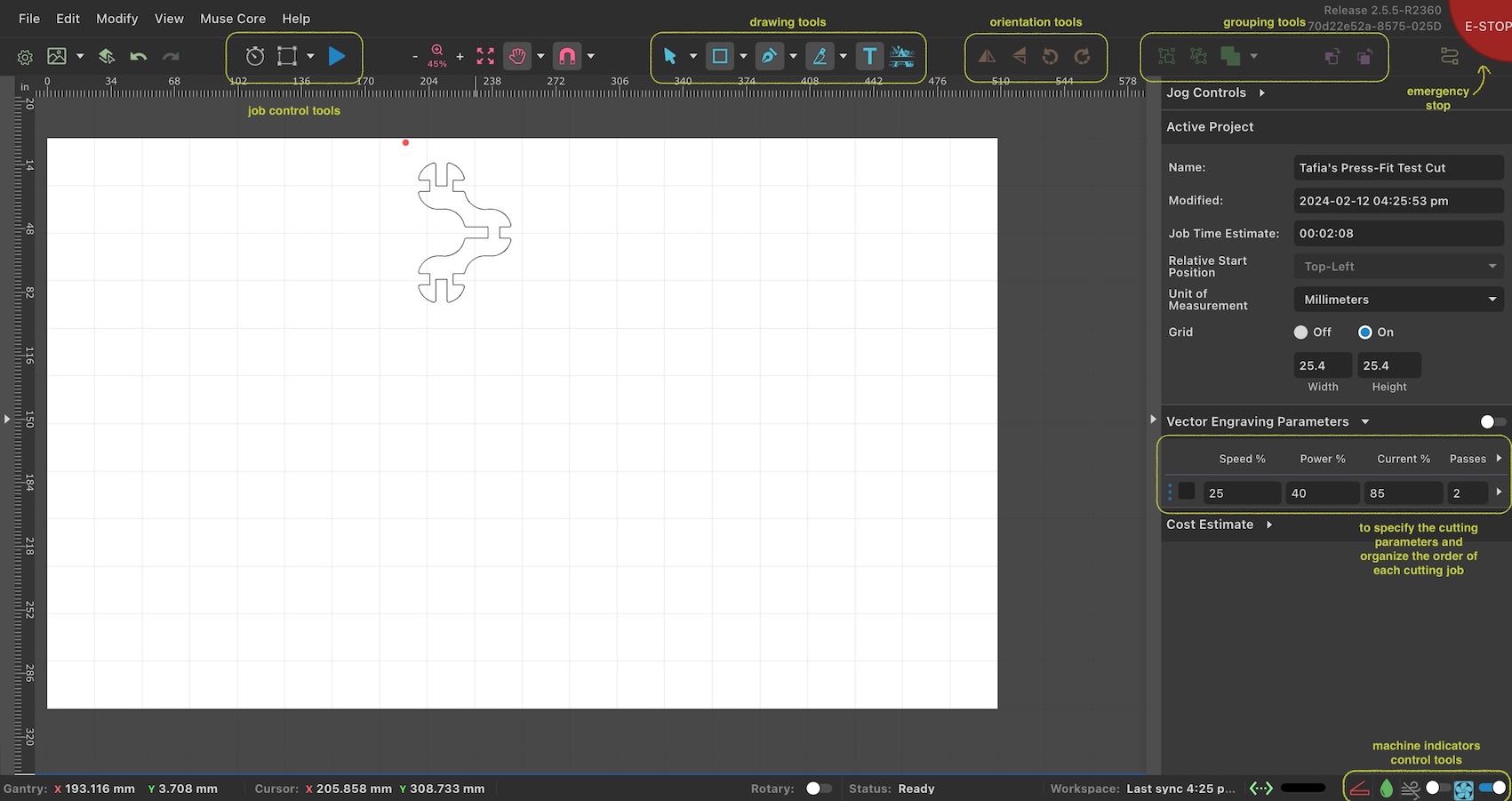Open the pen tool dropdown arrow
The width and height of the screenshot is (1512, 801).
point(793,56)
